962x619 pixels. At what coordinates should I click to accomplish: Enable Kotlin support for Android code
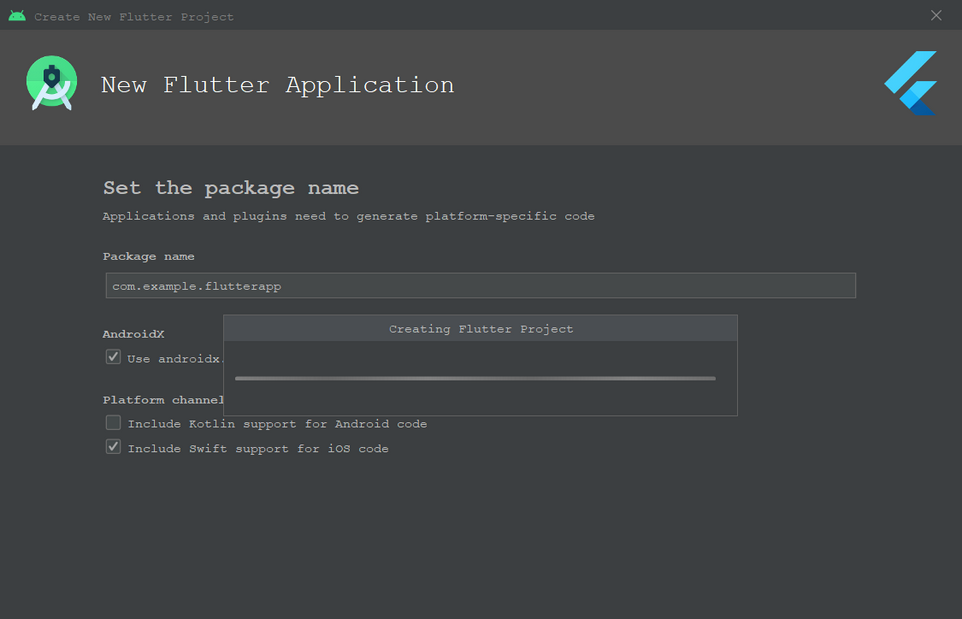113,423
